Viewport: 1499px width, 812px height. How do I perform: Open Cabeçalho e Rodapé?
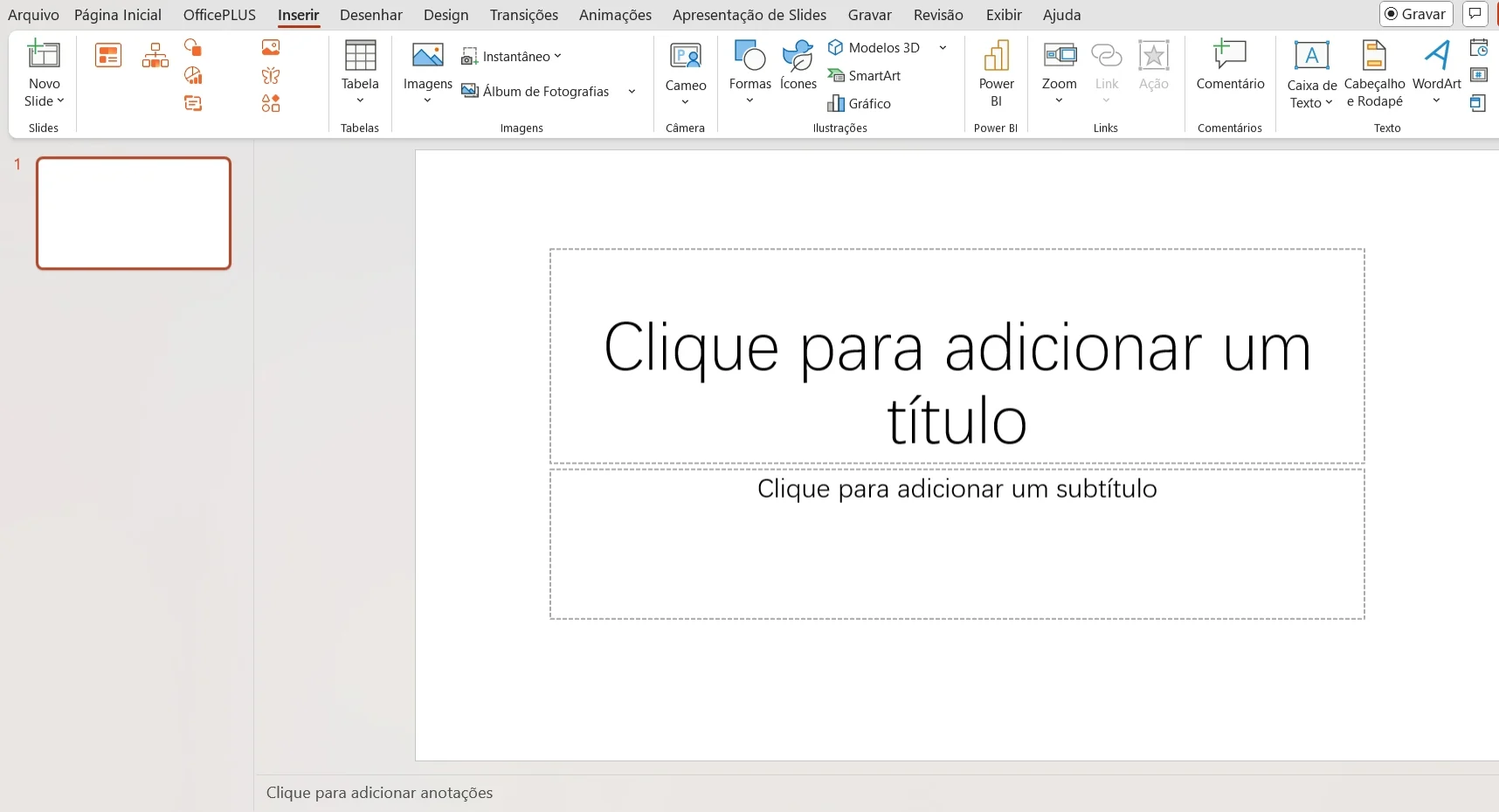tap(1374, 74)
